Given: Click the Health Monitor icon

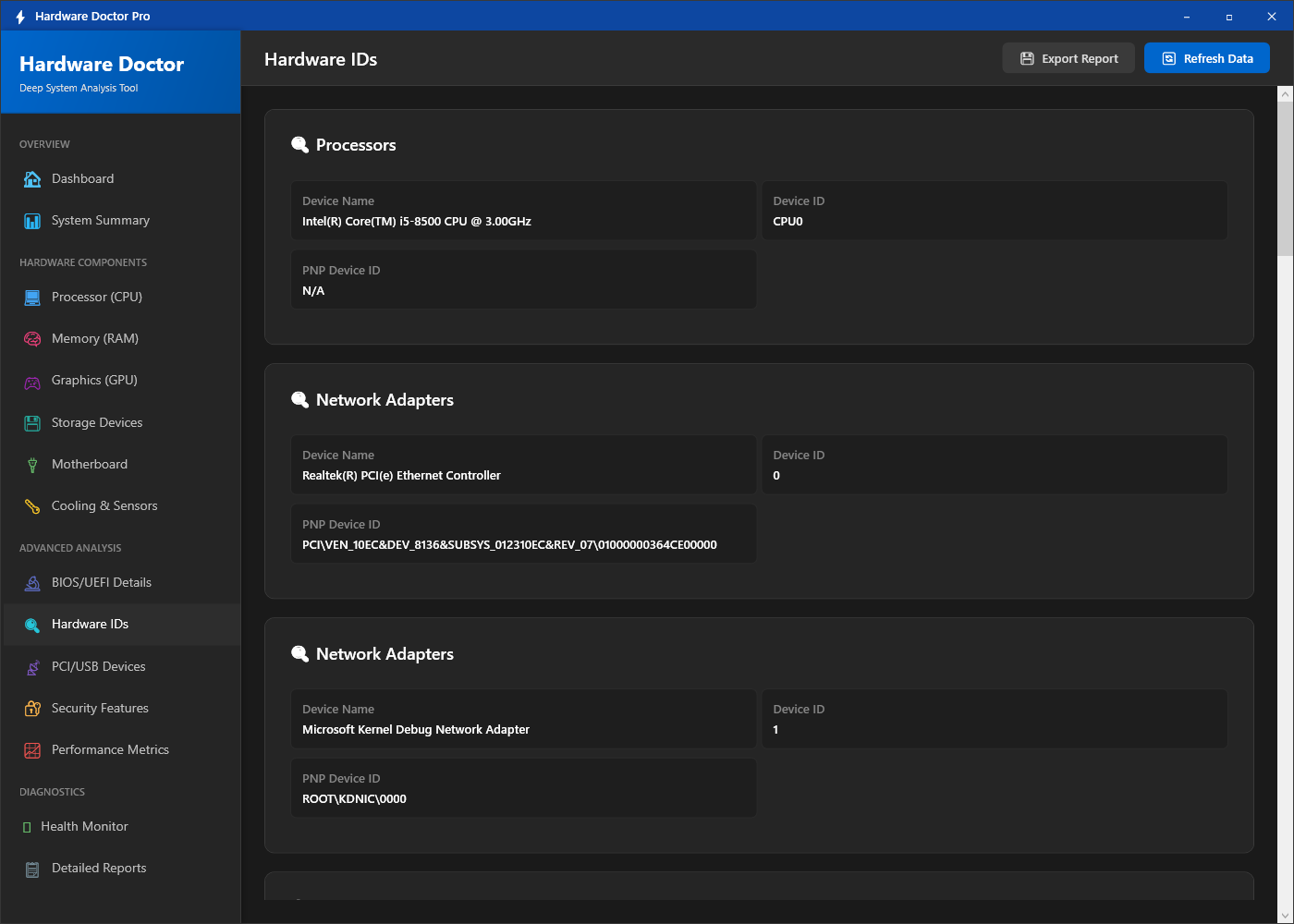Looking at the screenshot, I should [27, 827].
